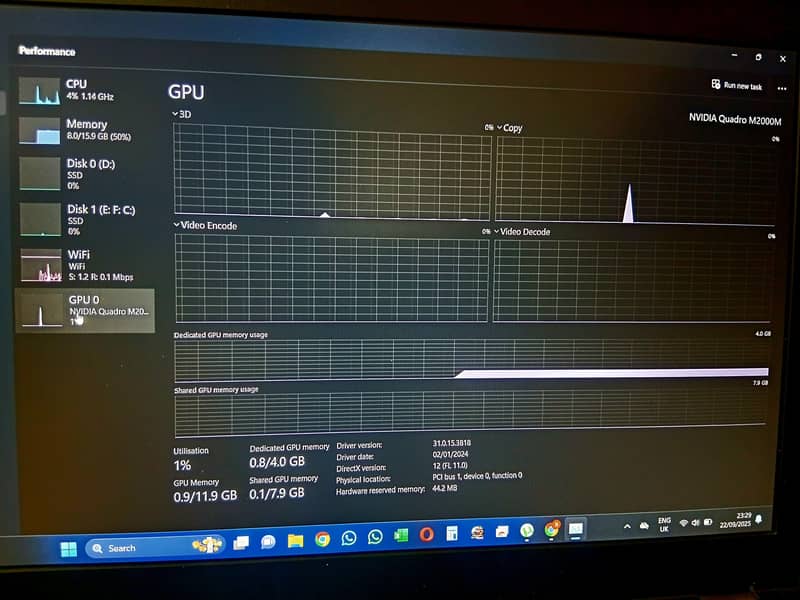The width and height of the screenshot is (800, 600).
Task: Click driver version 31.0.15.3818
Action: [452, 443]
